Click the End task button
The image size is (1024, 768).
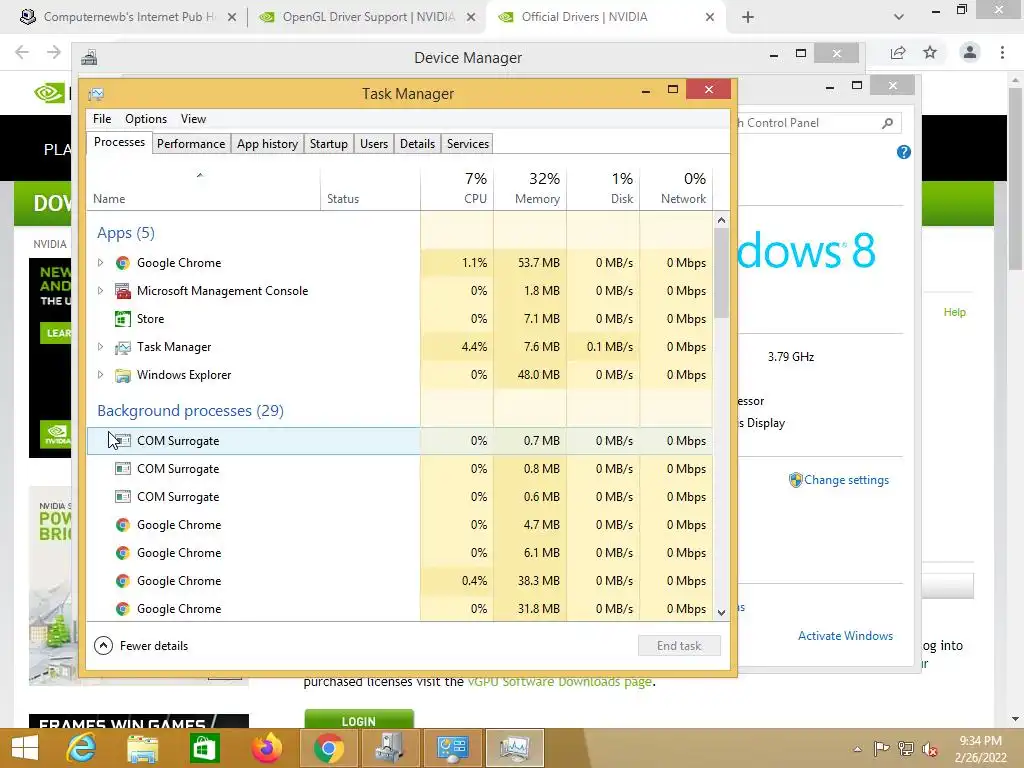pyautogui.click(x=679, y=646)
